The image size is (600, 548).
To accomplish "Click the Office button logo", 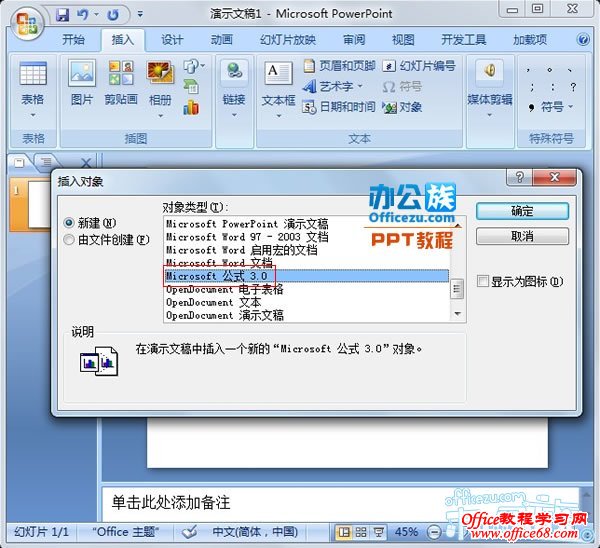I will click(x=27, y=24).
